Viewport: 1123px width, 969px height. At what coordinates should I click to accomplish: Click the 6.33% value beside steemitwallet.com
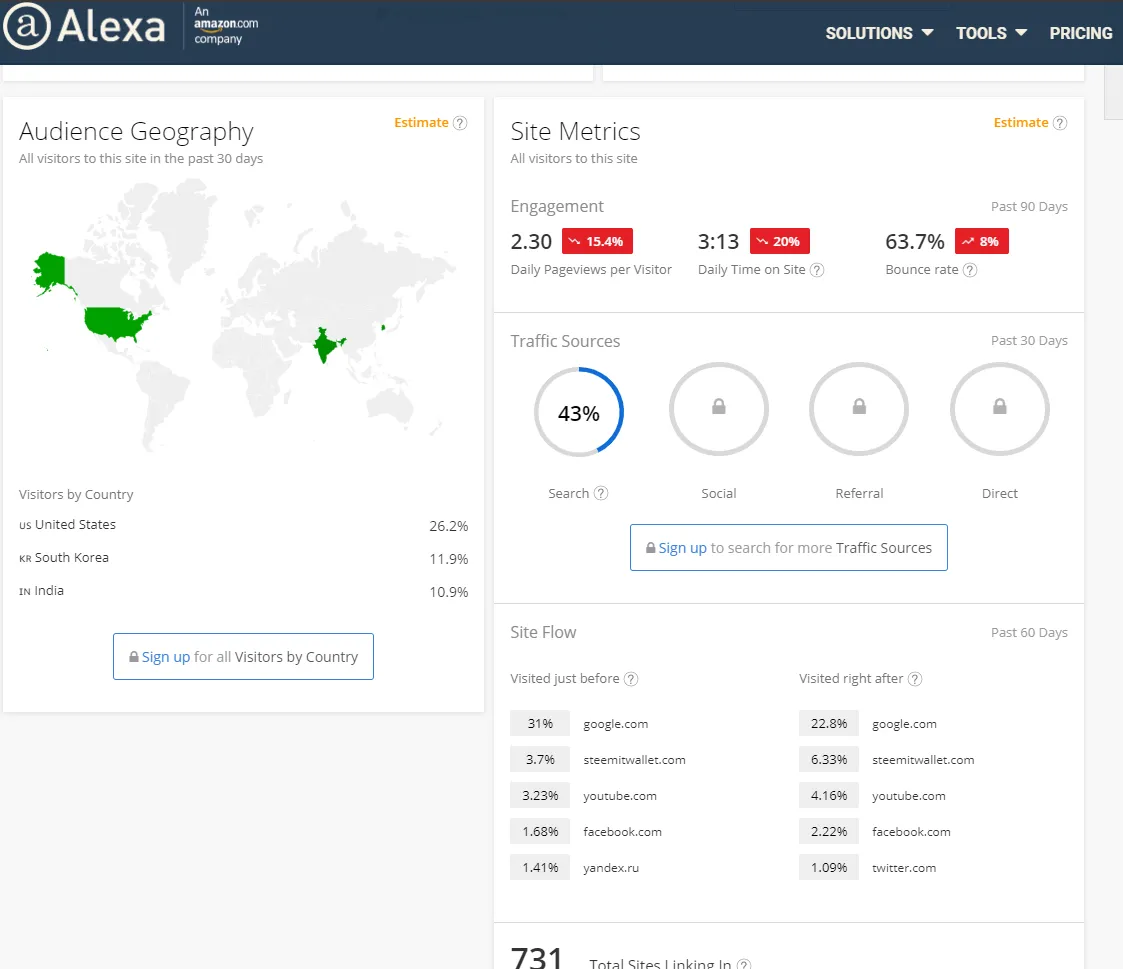click(829, 759)
